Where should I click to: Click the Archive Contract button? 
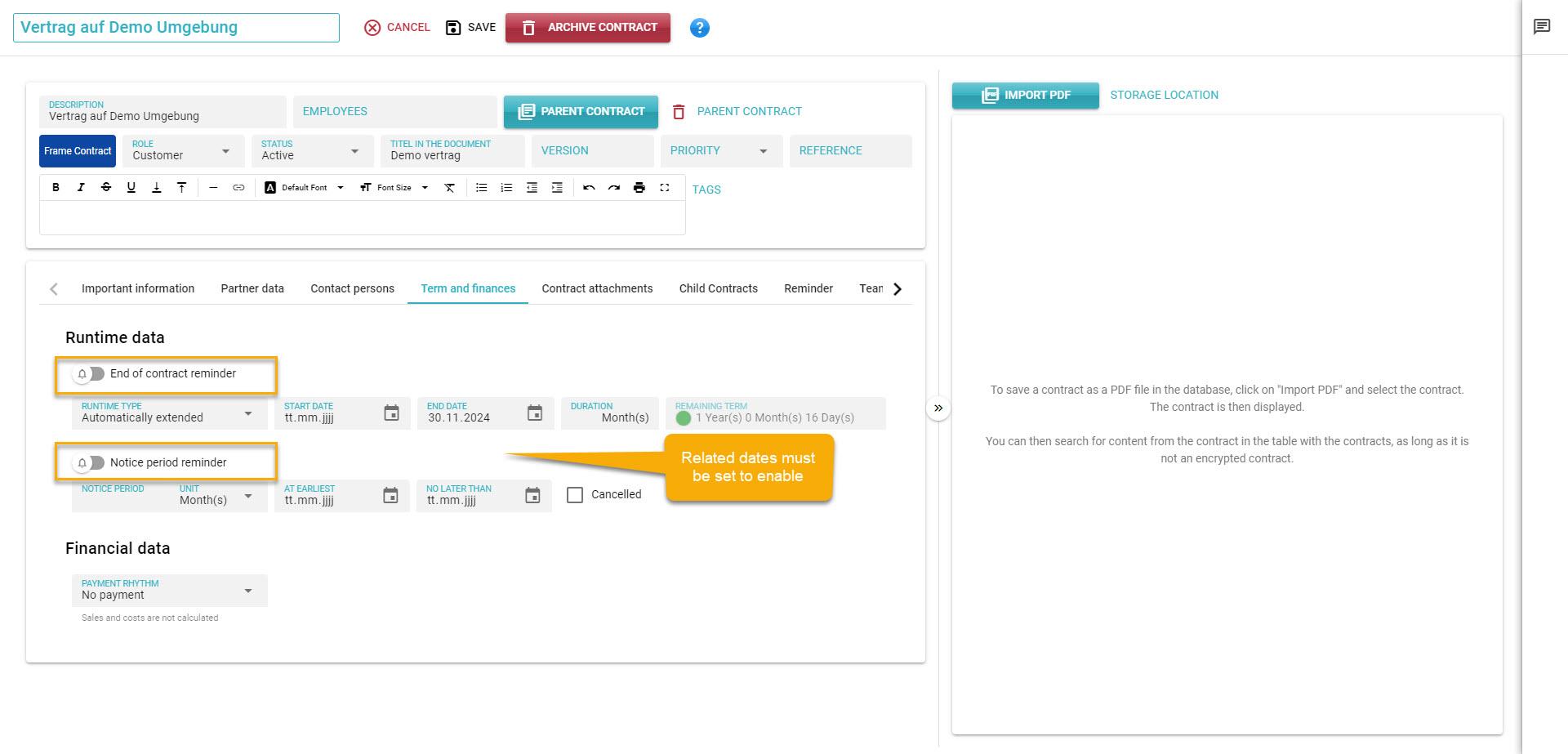588,28
